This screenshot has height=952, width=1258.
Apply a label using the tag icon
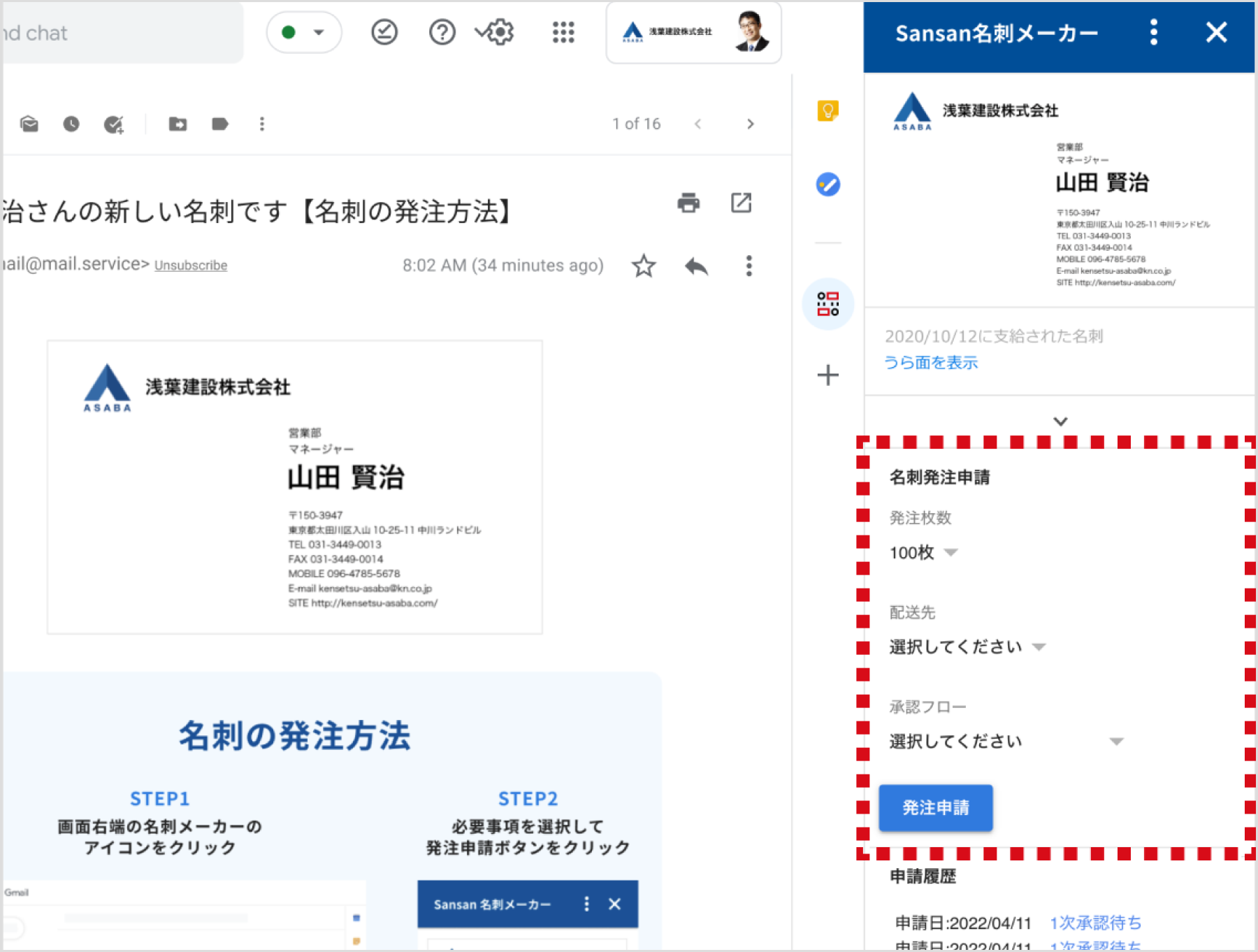click(x=220, y=124)
